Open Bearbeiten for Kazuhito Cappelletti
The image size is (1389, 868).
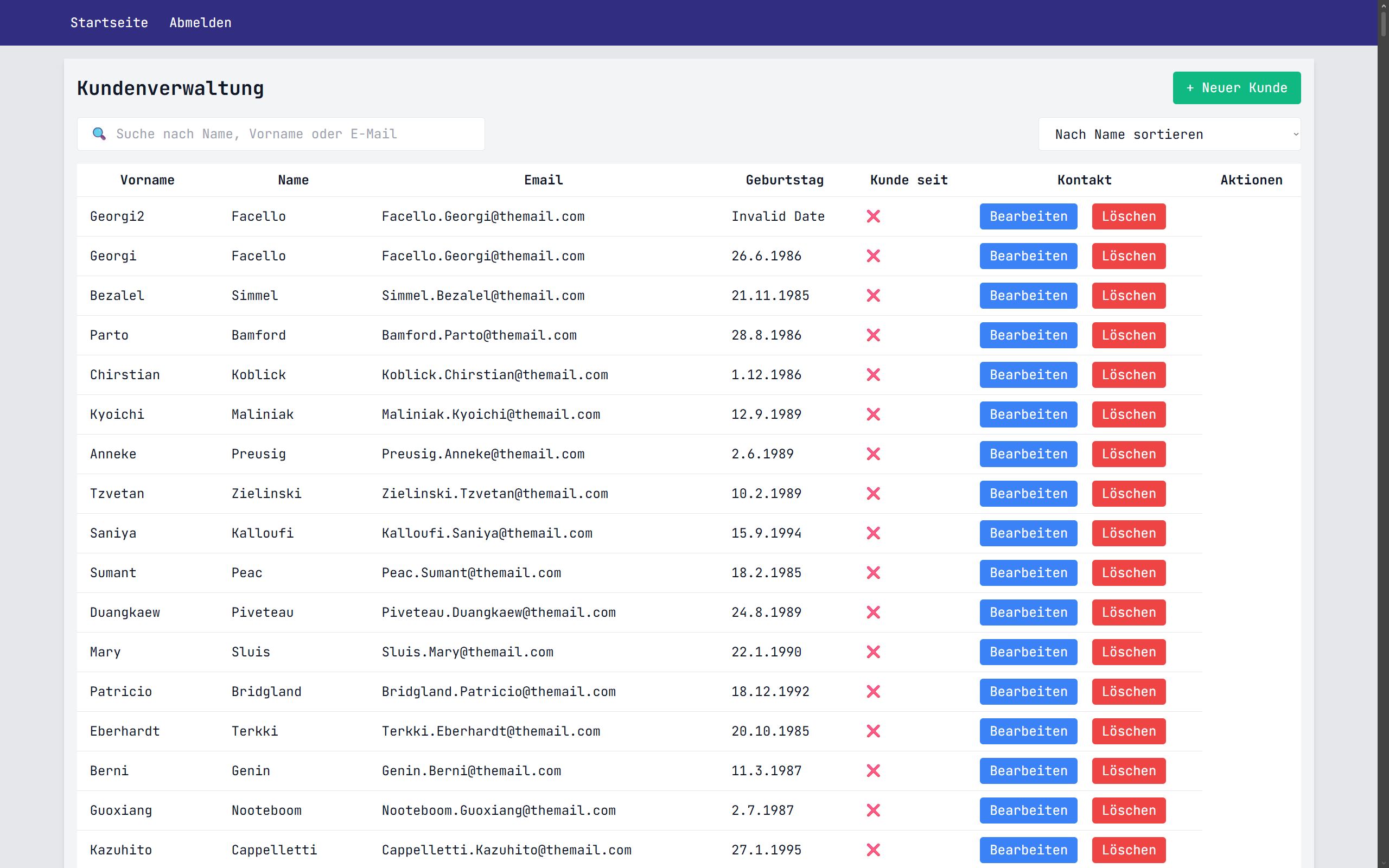pos(1028,850)
